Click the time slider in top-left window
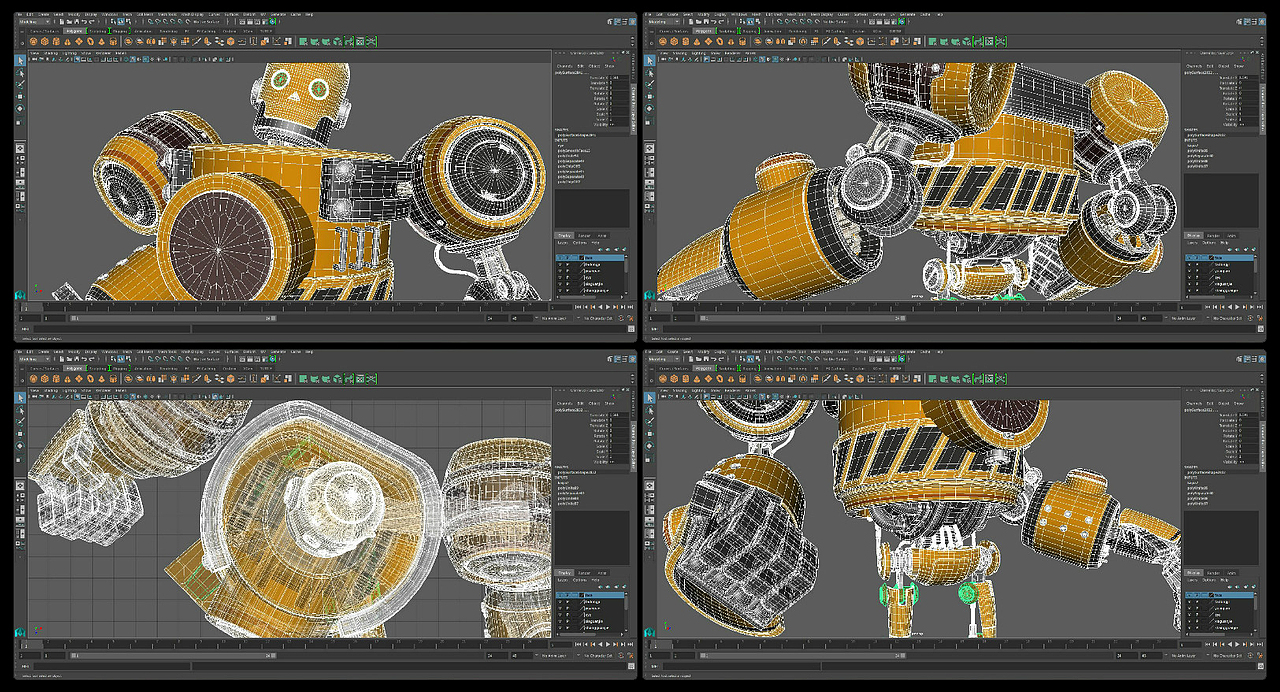The image size is (1280, 692). pyautogui.click(x=284, y=307)
